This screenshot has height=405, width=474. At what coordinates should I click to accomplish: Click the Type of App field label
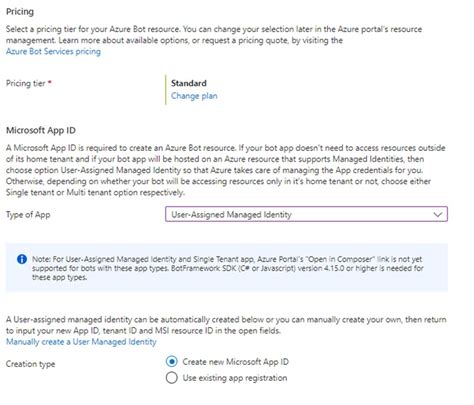coord(28,215)
